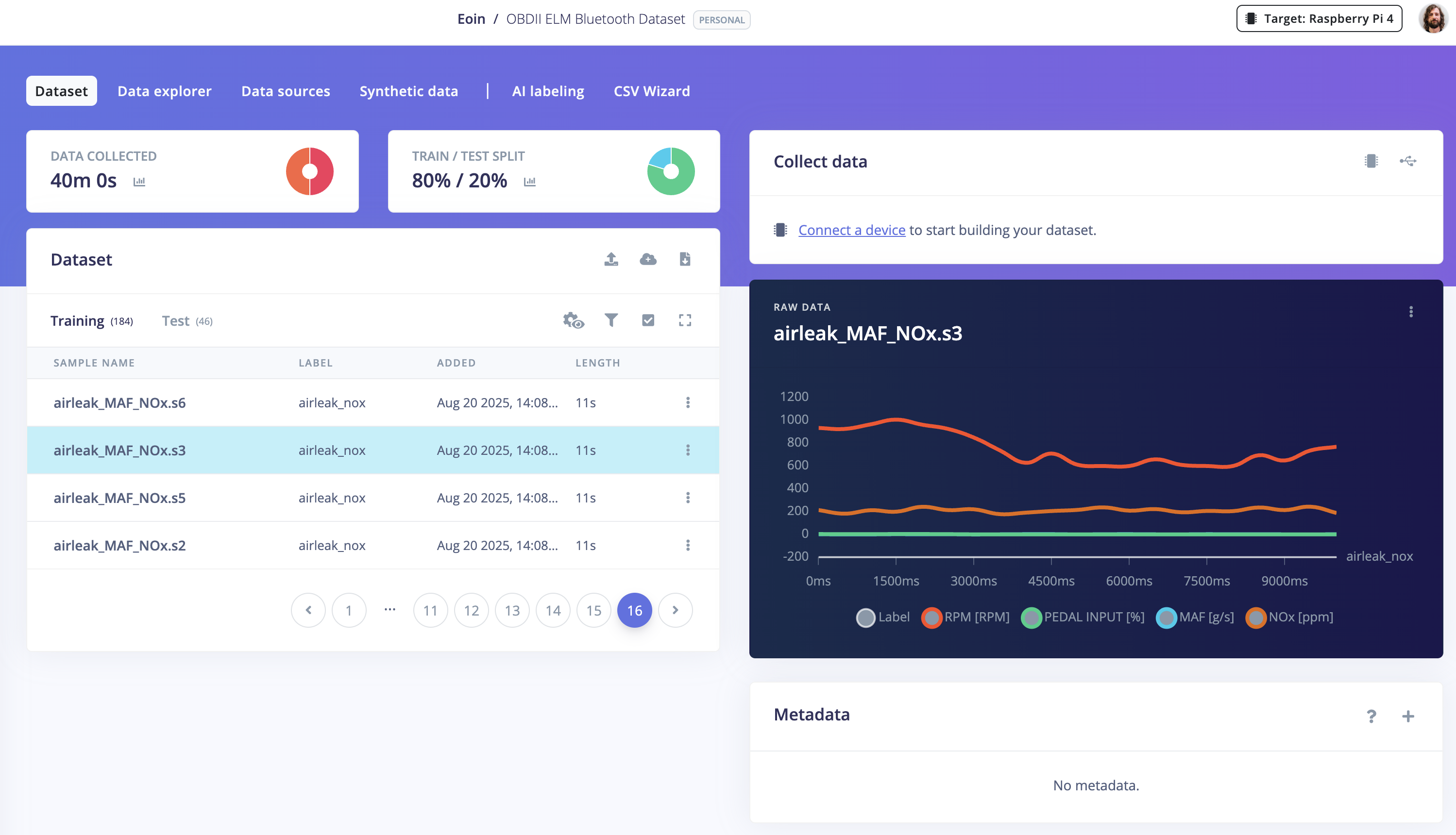Open options menu for airleak_MAF_NOx.s6
Viewport: 1456px width, 835px height.
[687, 402]
